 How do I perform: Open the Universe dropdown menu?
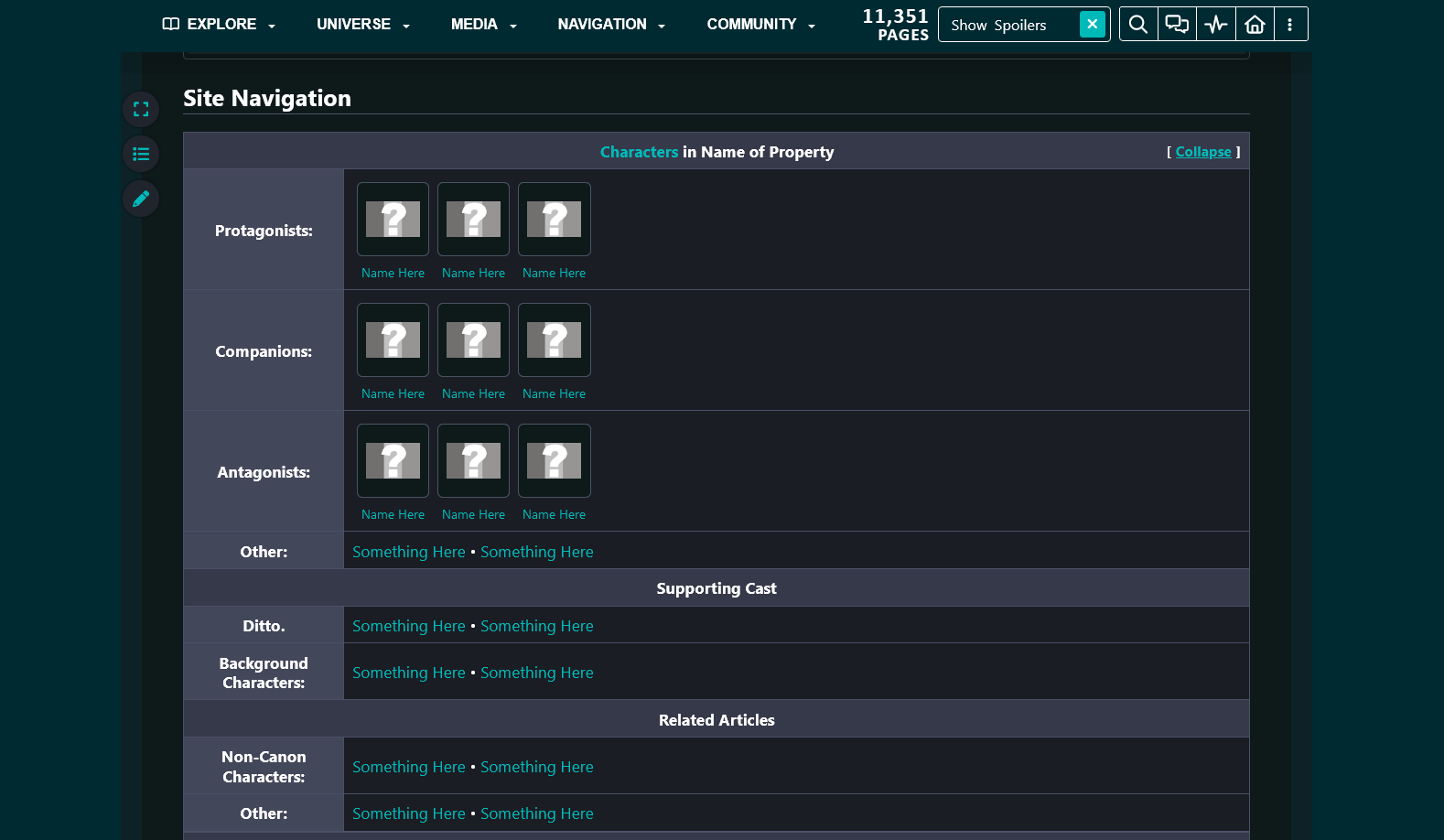(363, 25)
